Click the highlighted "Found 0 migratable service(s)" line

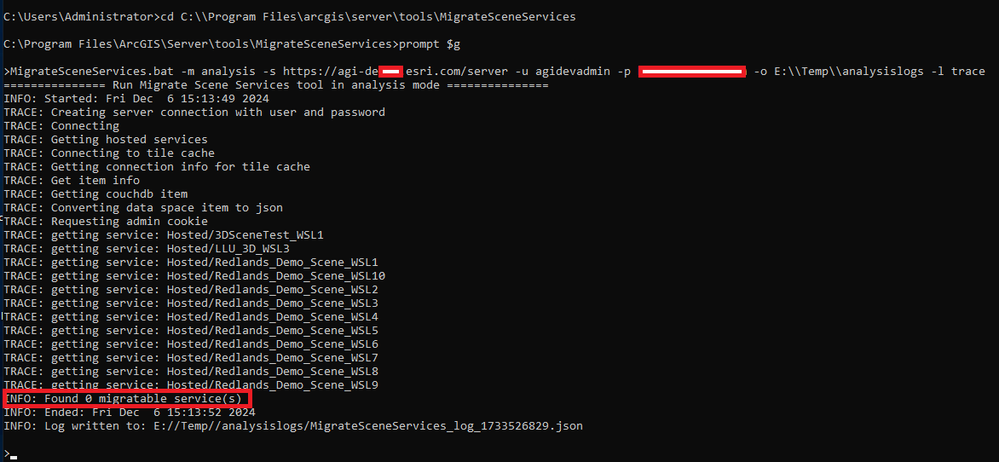point(125,399)
